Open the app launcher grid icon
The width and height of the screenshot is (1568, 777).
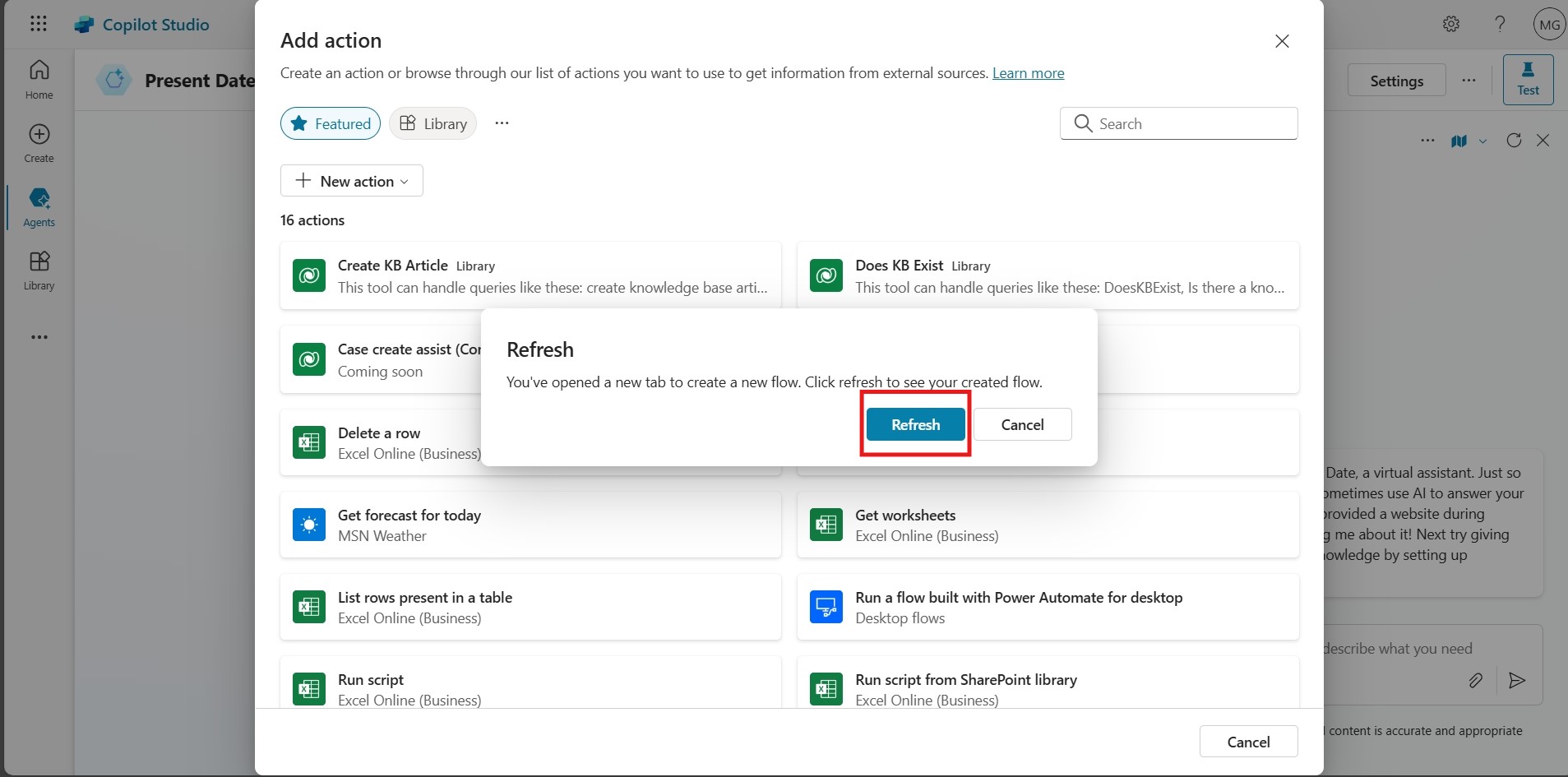click(39, 24)
